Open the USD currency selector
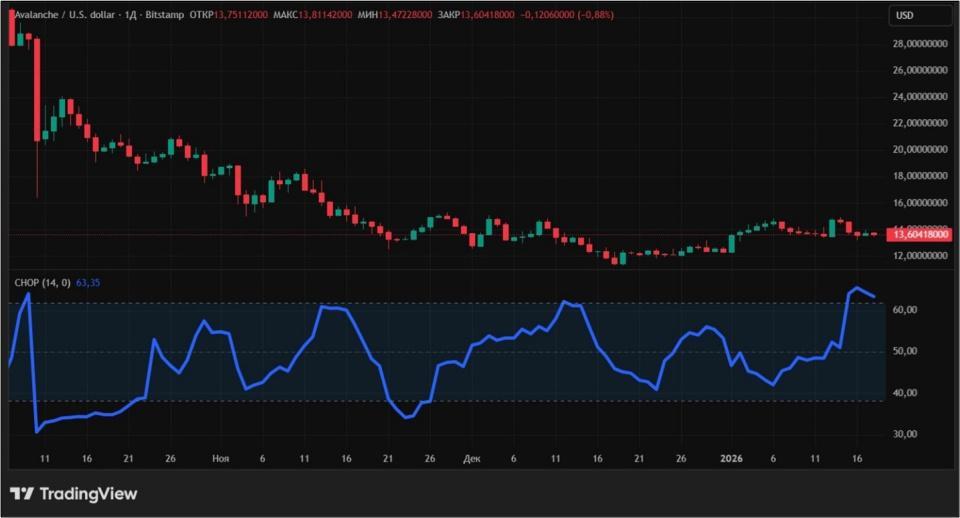 919,15
